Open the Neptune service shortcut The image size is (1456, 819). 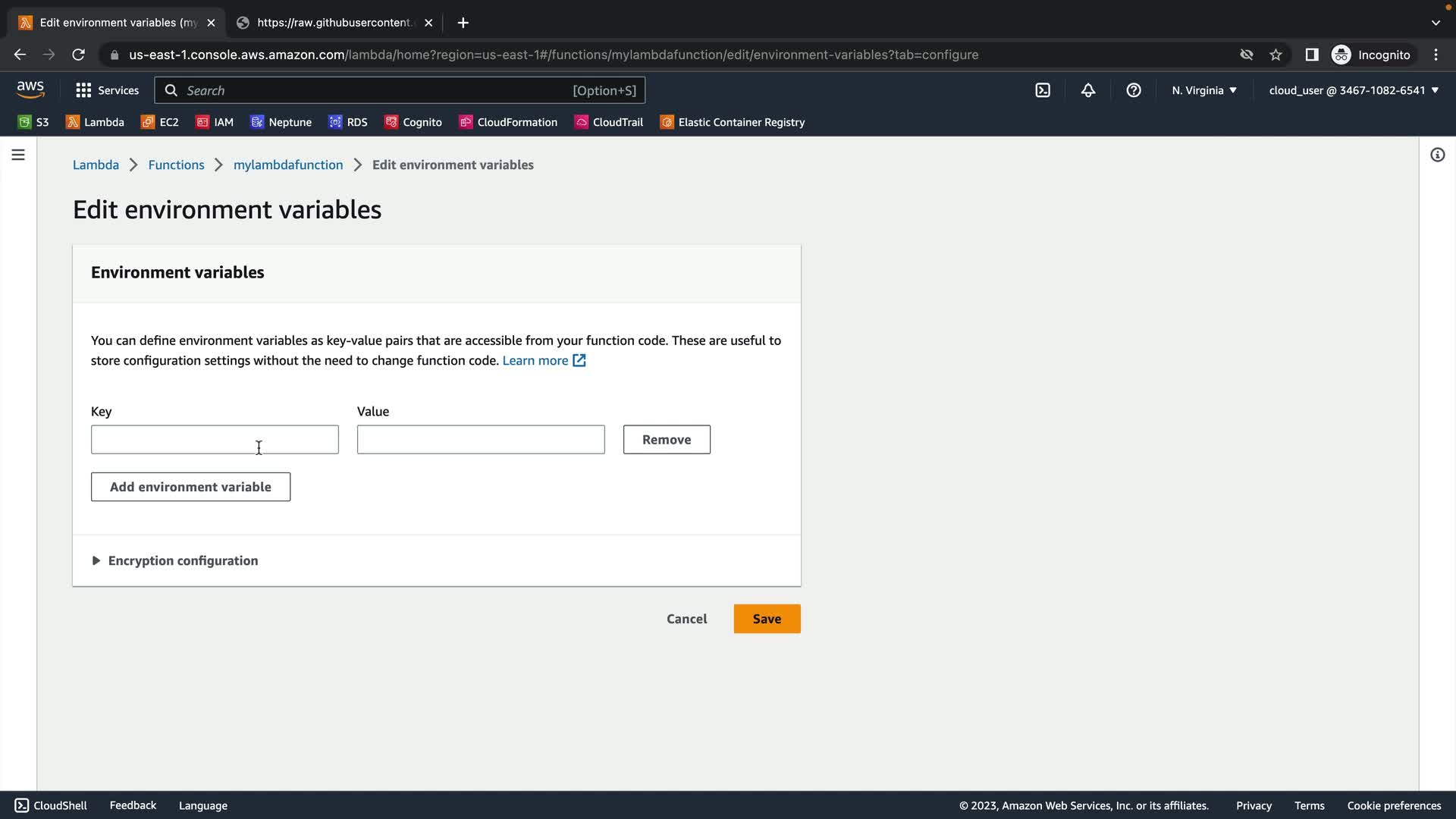281,122
